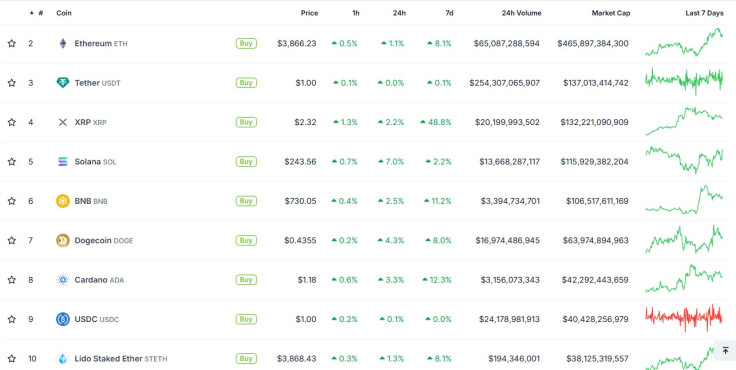
Task: Open the Dogecoin DOGE coin page
Action: click(x=104, y=240)
